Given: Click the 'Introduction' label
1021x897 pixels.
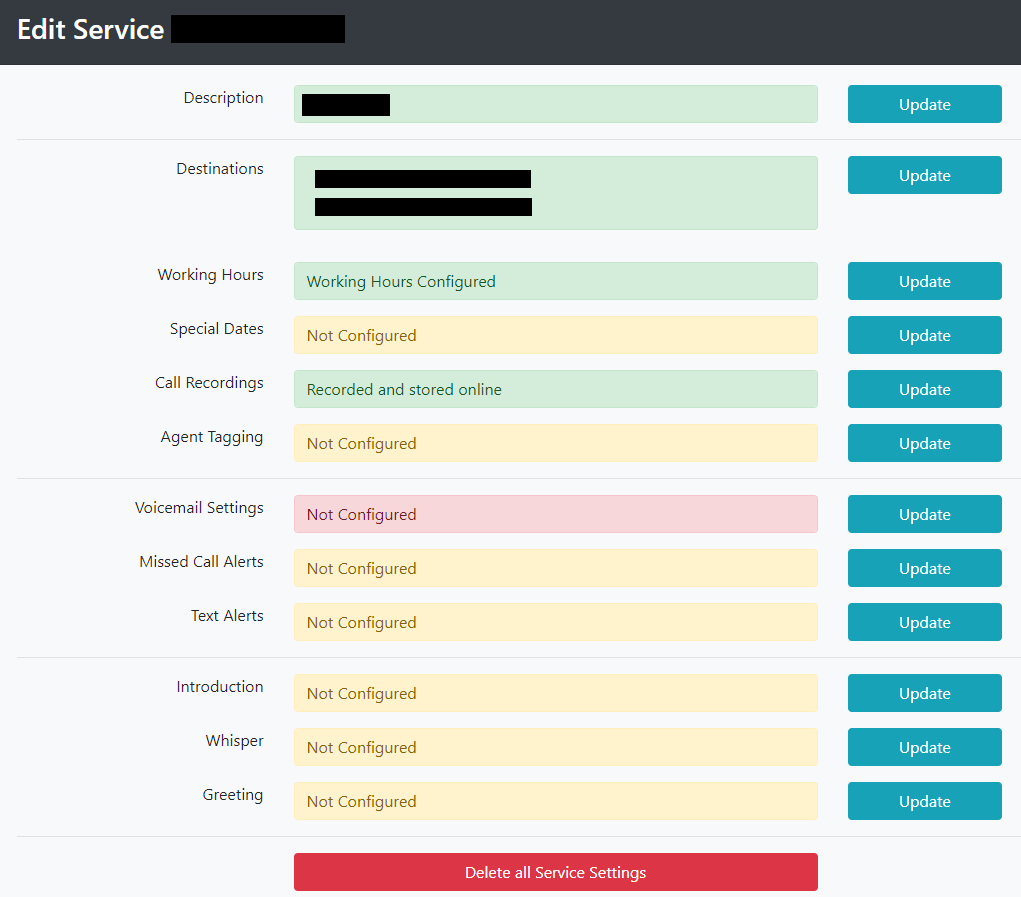Looking at the screenshot, I should coord(220,687).
